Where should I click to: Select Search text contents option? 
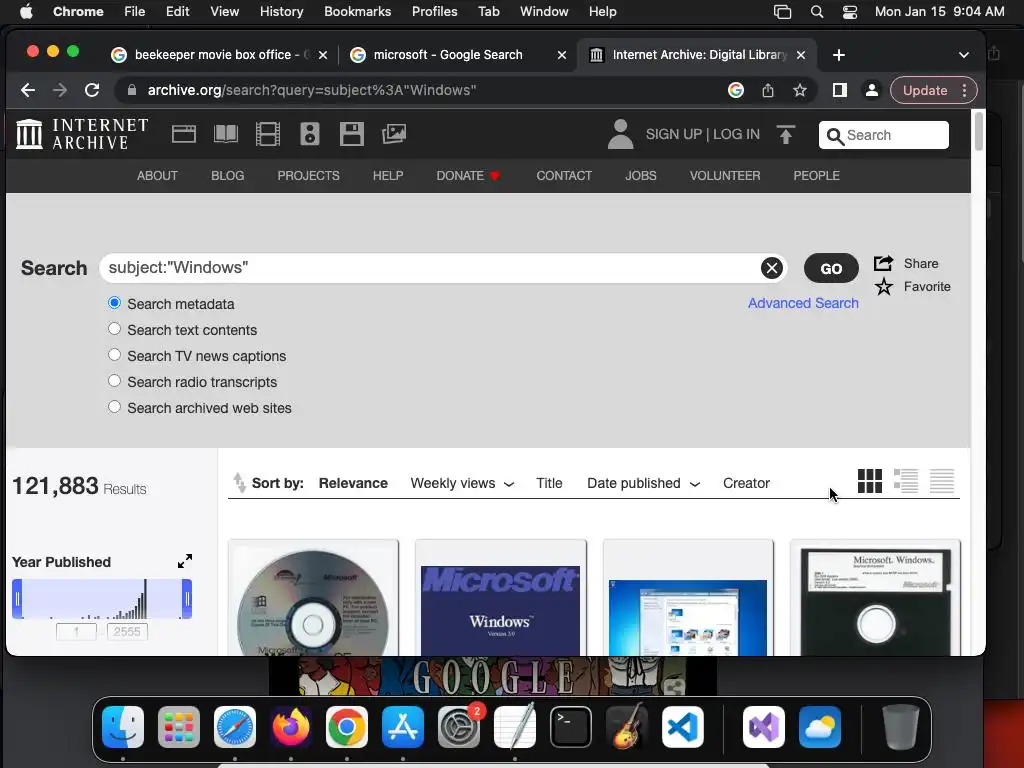point(114,329)
